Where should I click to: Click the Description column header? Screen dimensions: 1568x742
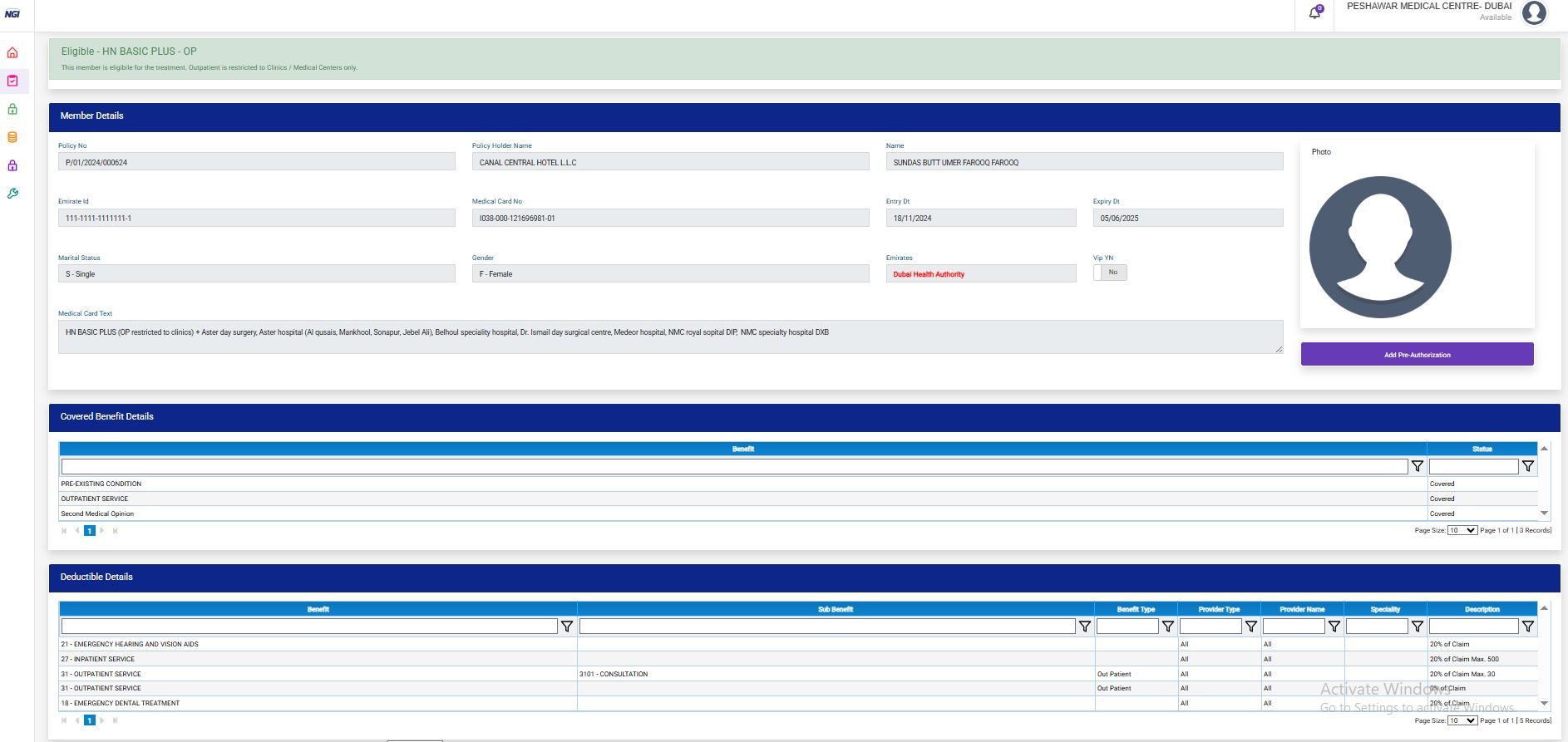click(1482, 609)
